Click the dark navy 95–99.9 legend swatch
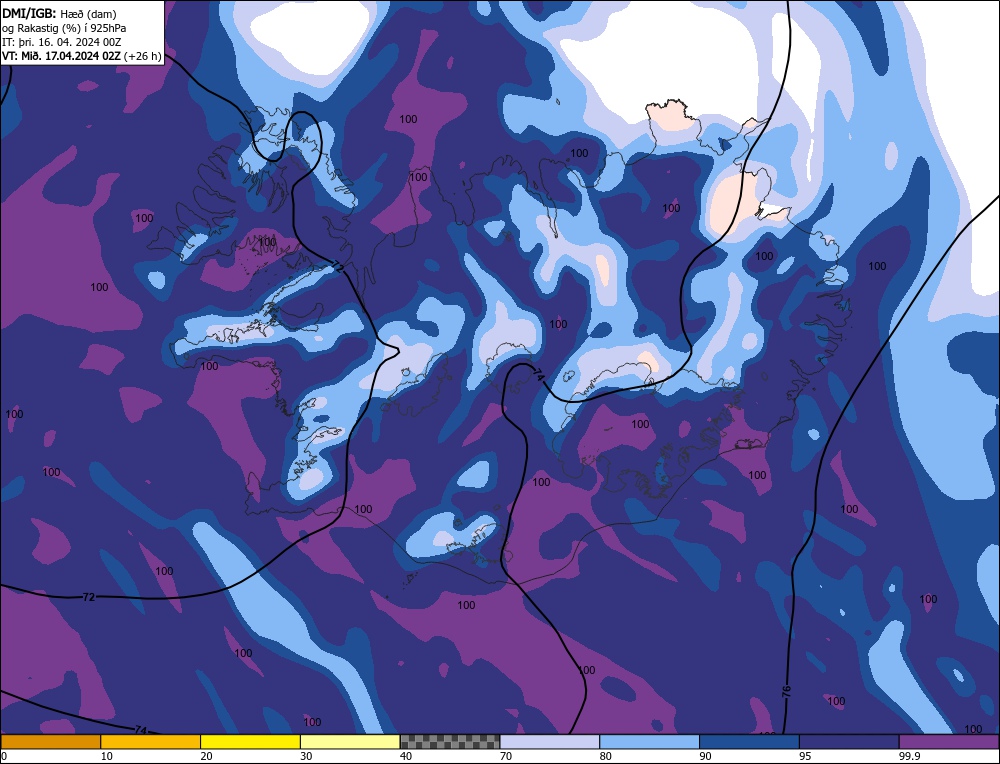 coord(849,742)
